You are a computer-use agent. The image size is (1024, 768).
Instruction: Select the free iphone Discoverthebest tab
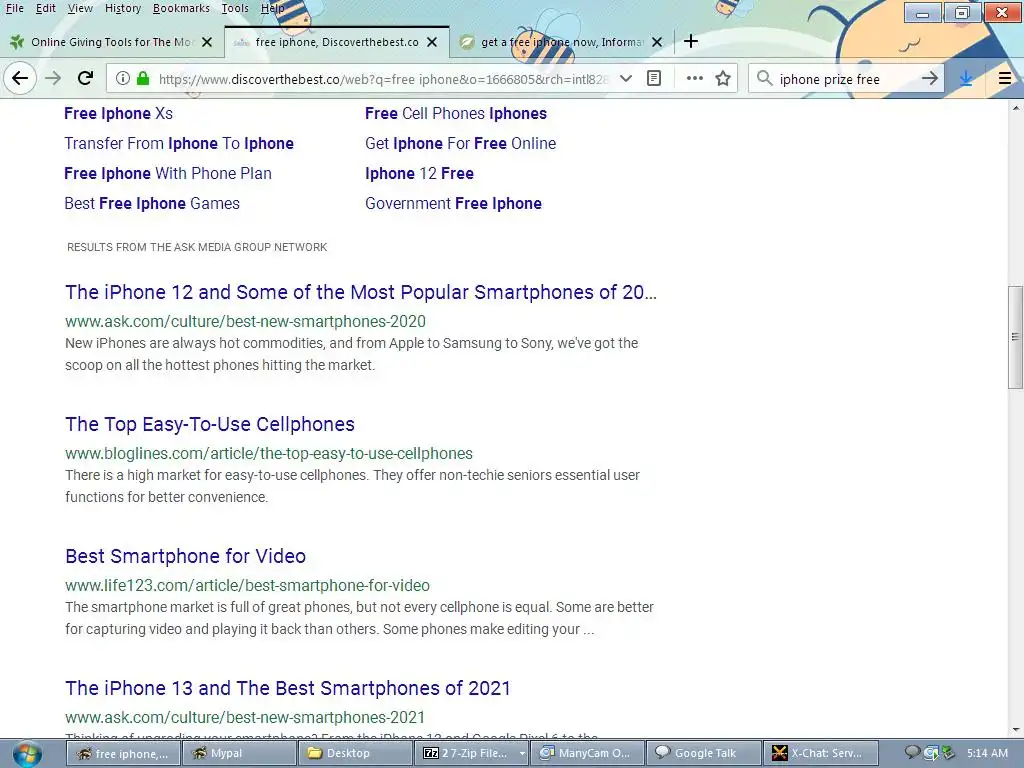tap(336, 42)
